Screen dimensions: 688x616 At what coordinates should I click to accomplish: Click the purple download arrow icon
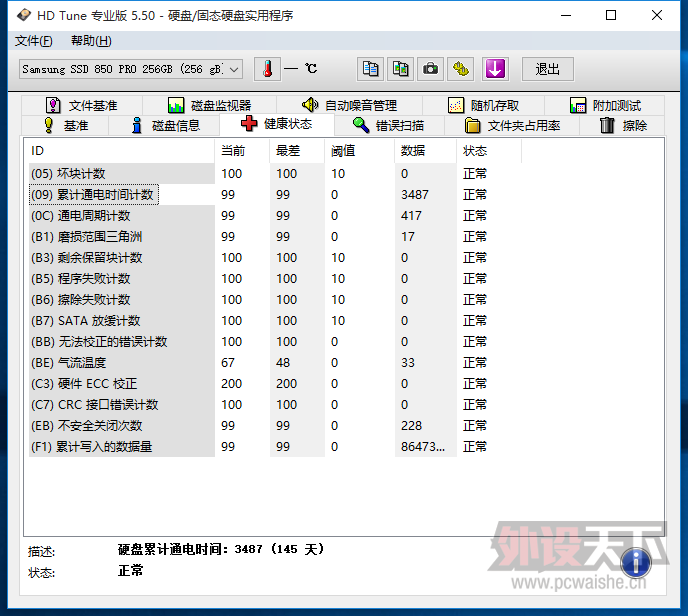[495, 69]
